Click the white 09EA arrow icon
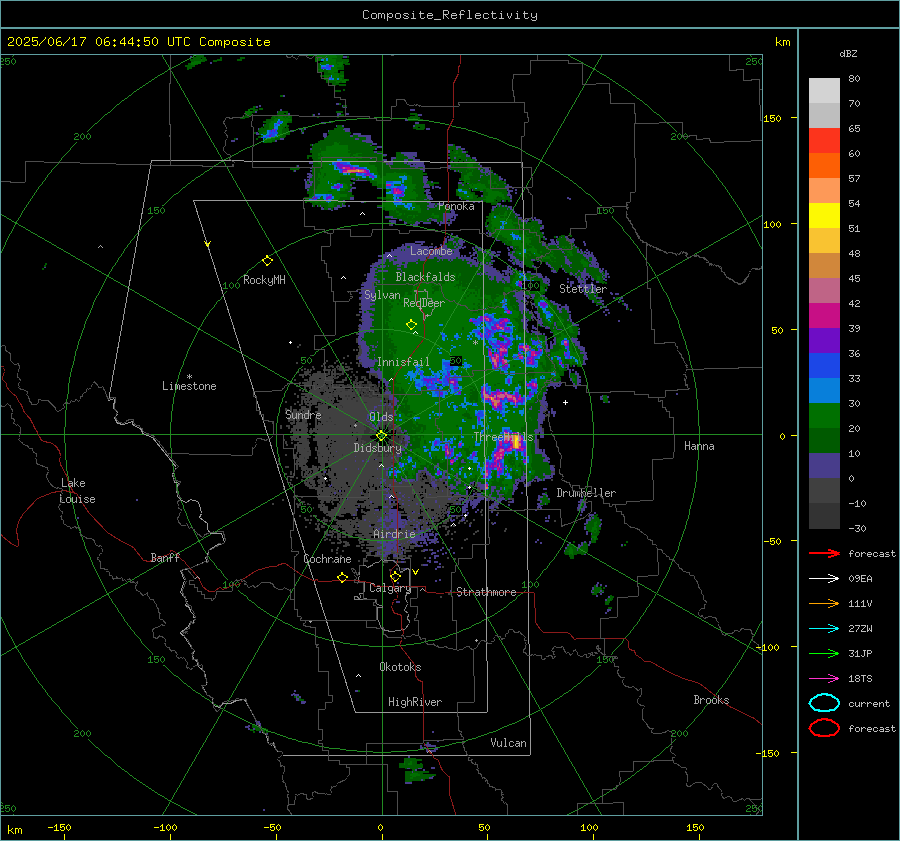Screen dimensions: 900x841 (824, 578)
